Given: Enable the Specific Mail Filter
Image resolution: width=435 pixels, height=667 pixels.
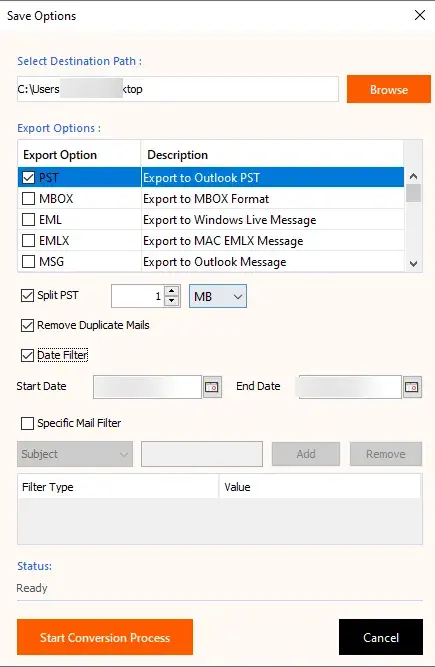Looking at the screenshot, I should tap(27, 423).
